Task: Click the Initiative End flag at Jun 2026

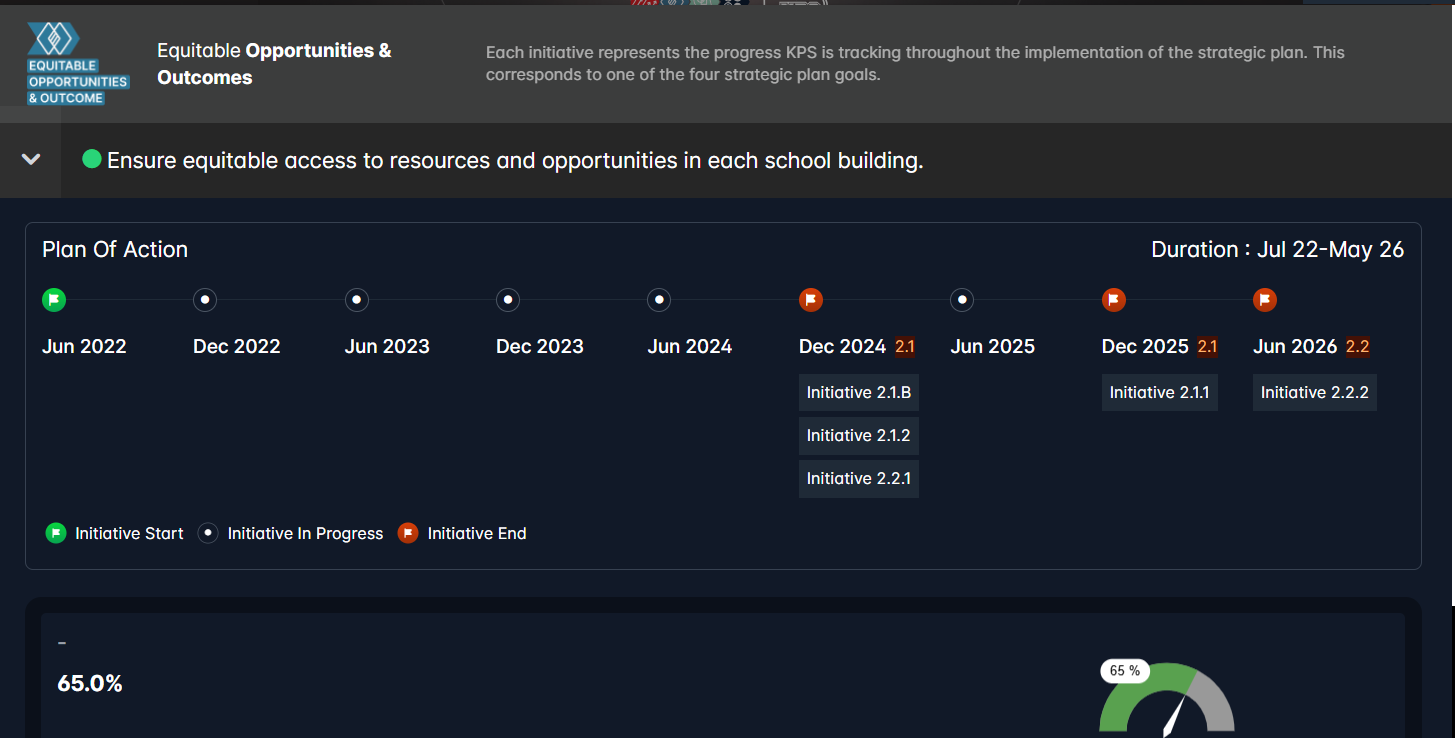Action: 1264,300
